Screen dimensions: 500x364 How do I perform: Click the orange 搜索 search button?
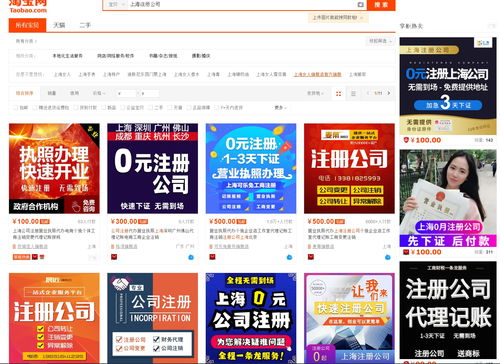tap(381, 5)
